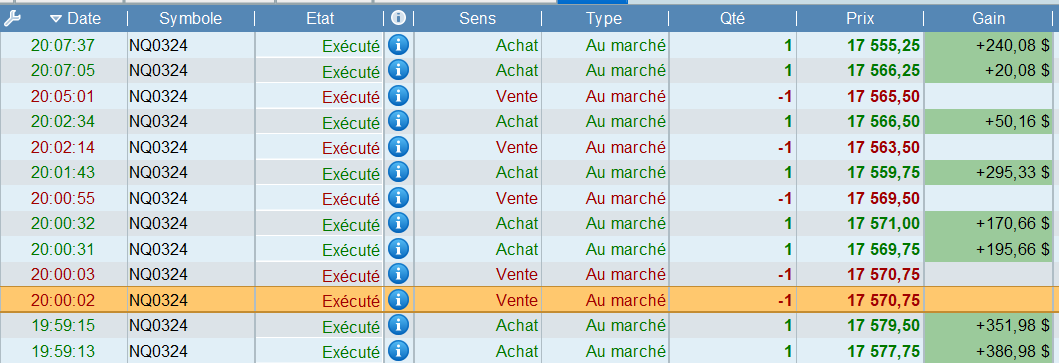
Task: Select the 20:00:03 Vente order row
Action: [x=527, y=274]
